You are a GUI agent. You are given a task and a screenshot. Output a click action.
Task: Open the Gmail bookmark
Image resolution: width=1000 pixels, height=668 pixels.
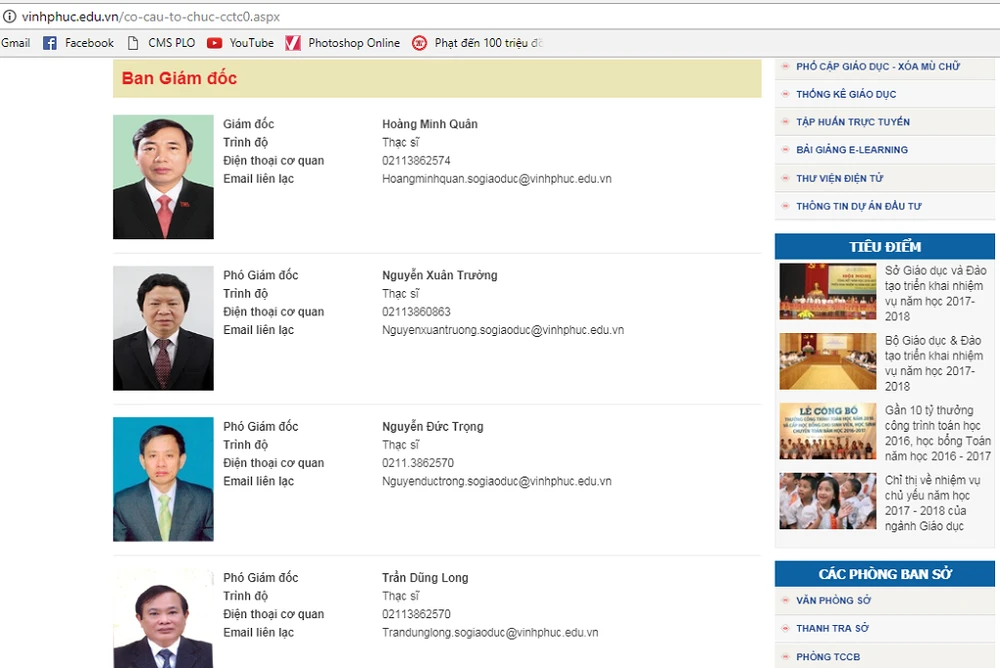[x=16, y=43]
